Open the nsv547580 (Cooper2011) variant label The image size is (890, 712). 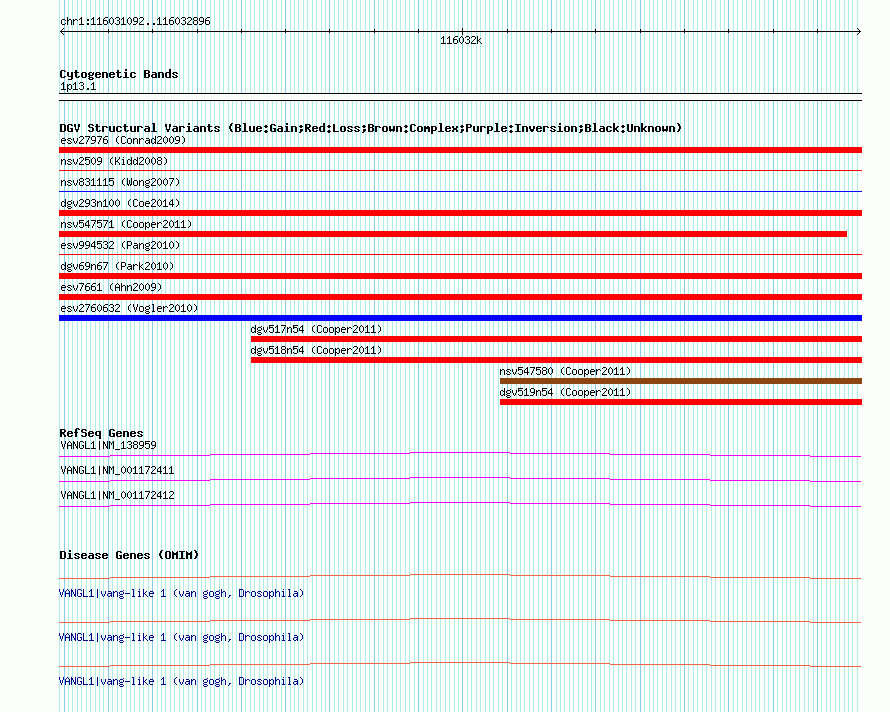click(565, 371)
